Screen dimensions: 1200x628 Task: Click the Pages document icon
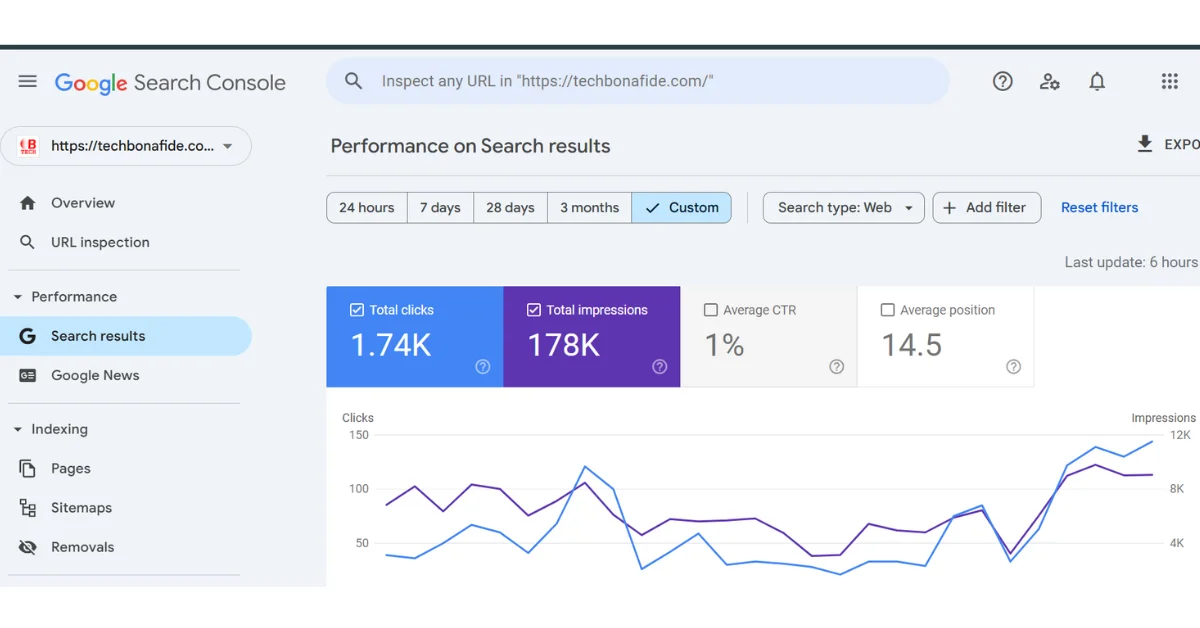(28, 469)
